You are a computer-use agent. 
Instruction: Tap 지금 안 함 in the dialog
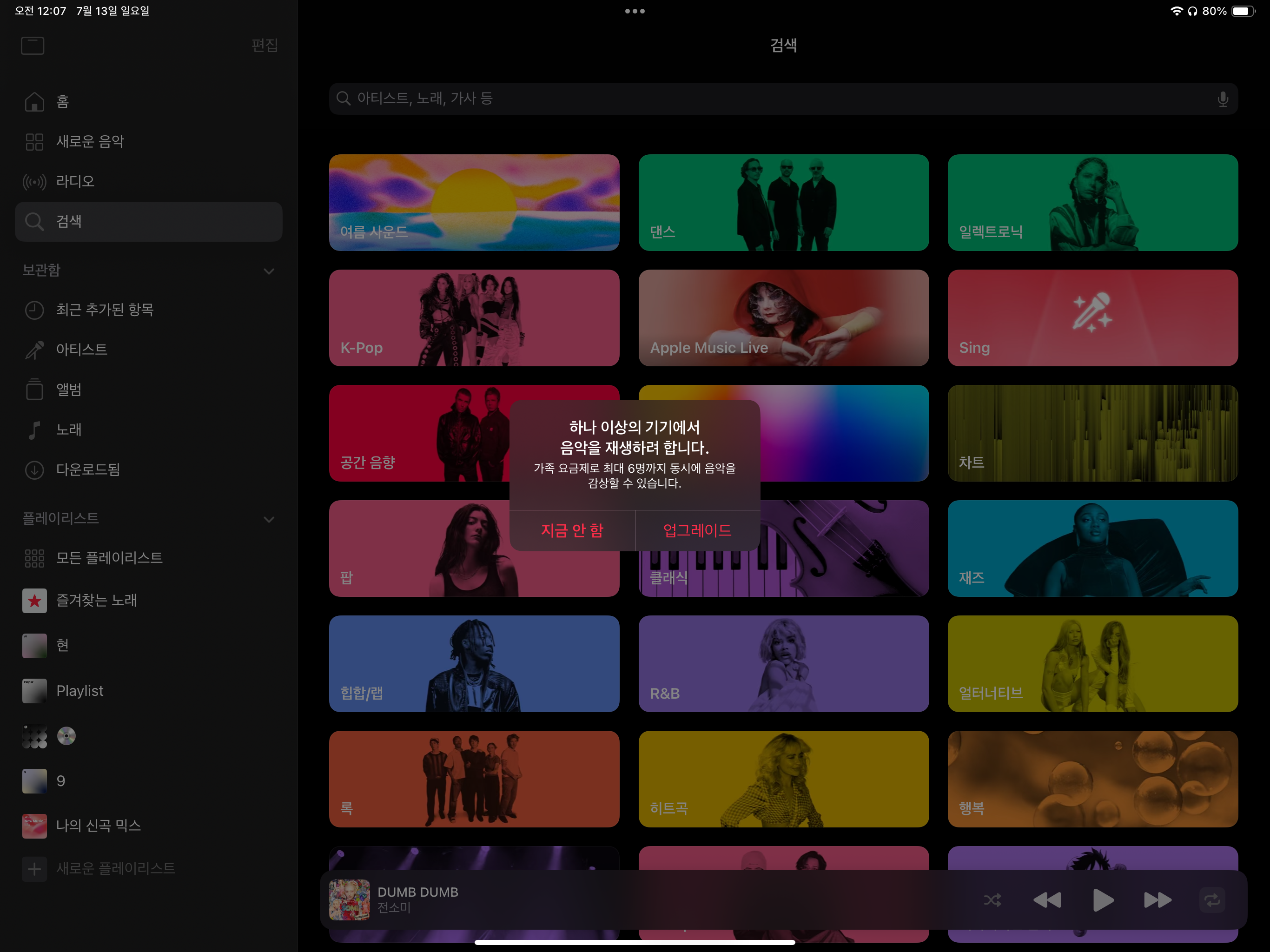point(572,530)
